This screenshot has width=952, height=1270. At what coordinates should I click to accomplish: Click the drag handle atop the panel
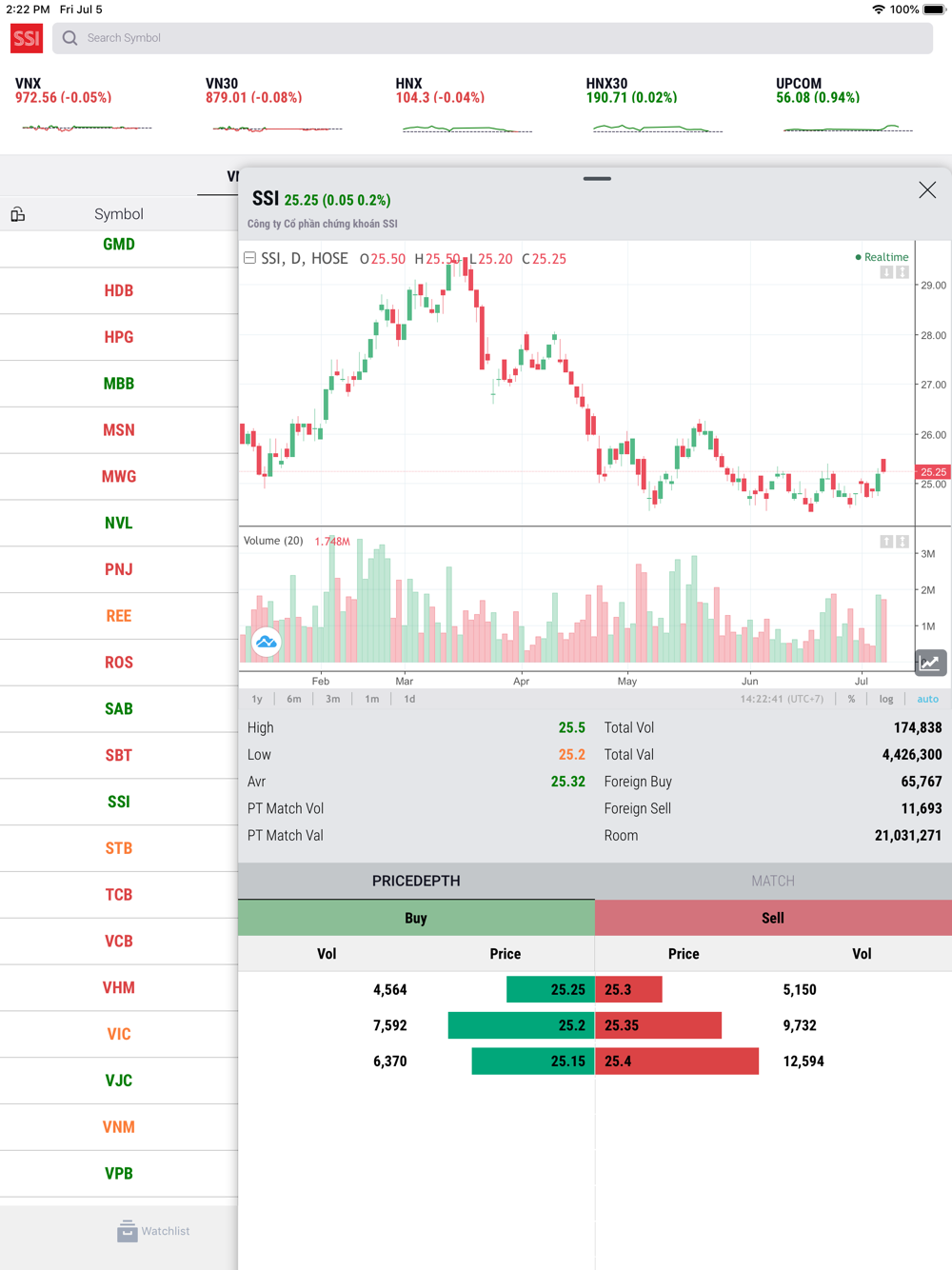pos(597,178)
